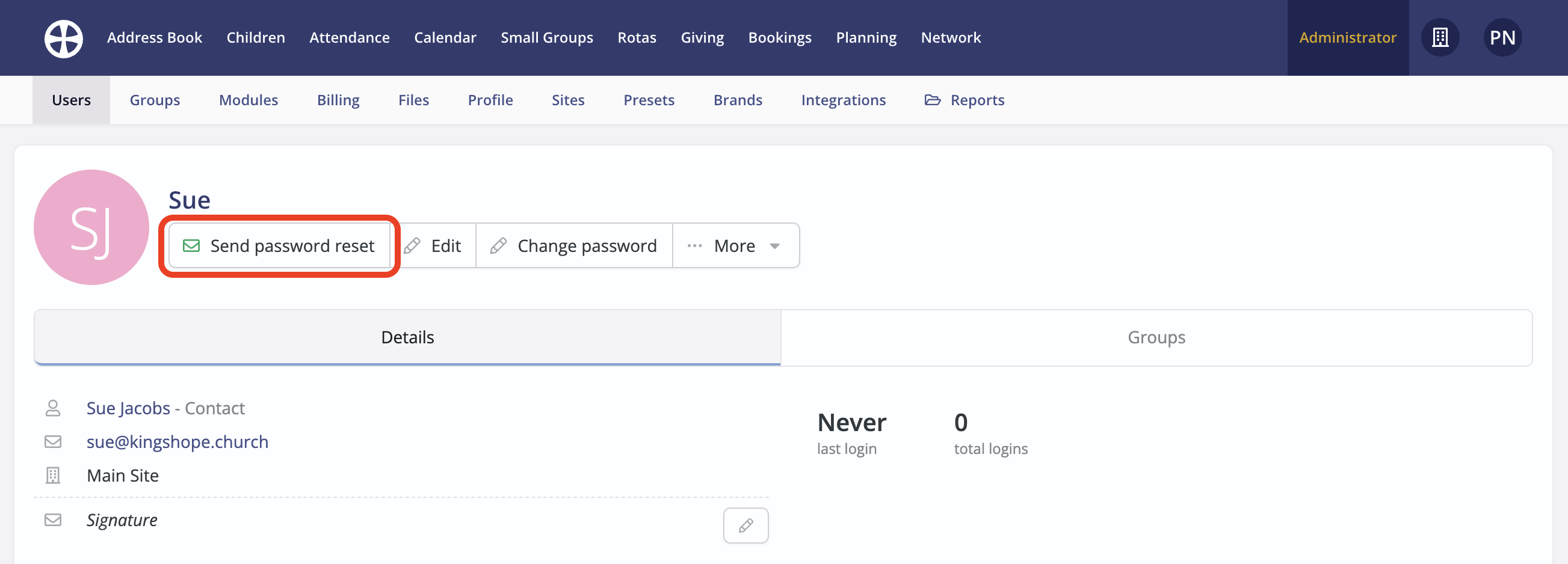Click Send password reset
The image size is (1568, 564).
pyautogui.click(x=279, y=246)
